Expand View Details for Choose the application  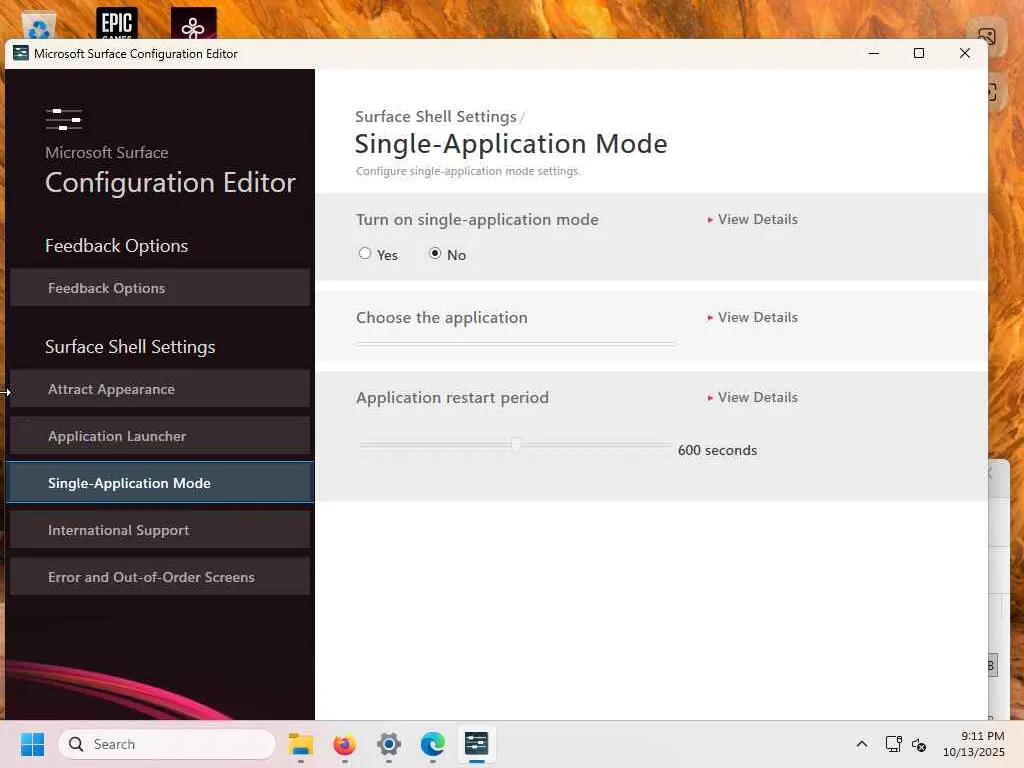[x=752, y=317]
